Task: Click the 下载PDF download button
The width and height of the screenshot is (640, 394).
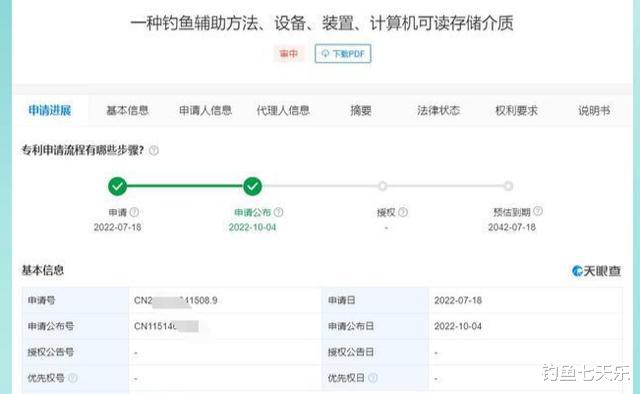Action: pyautogui.click(x=343, y=53)
